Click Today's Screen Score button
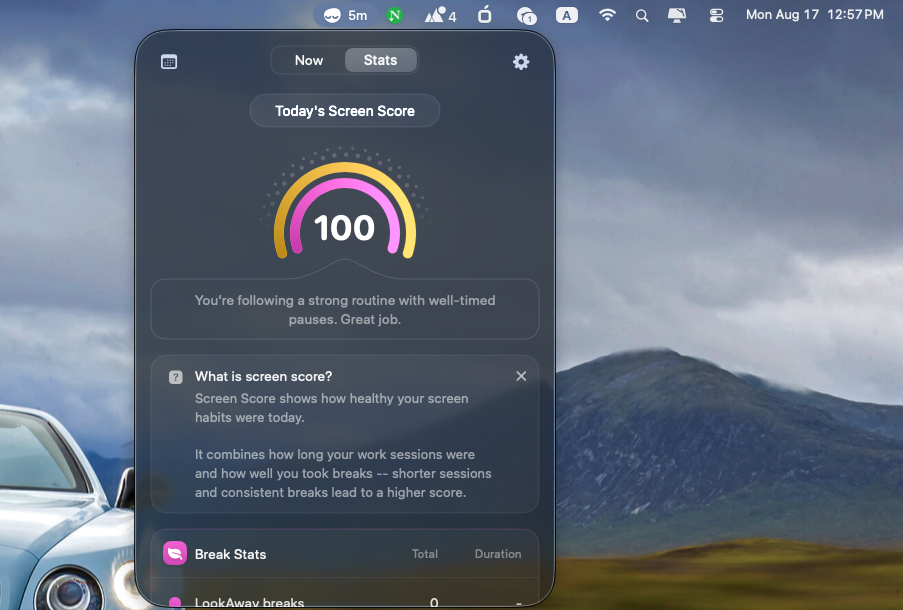Image resolution: width=903 pixels, height=610 pixels. point(344,111)
